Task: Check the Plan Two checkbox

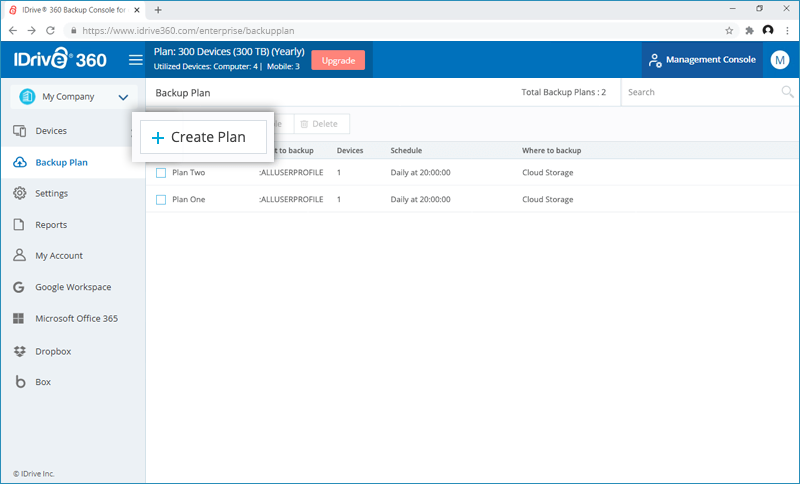Action: click(161, 173)
